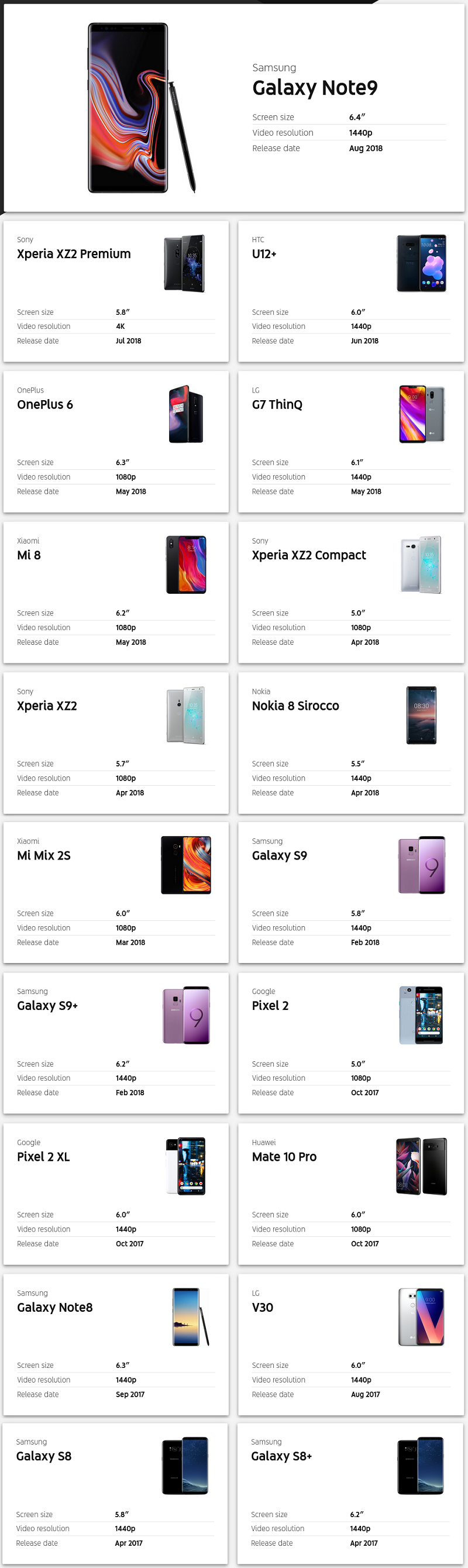The image size is (468, 1568).
Task: Open the Galaxy S8+ title link
Action: (281, 1456)
